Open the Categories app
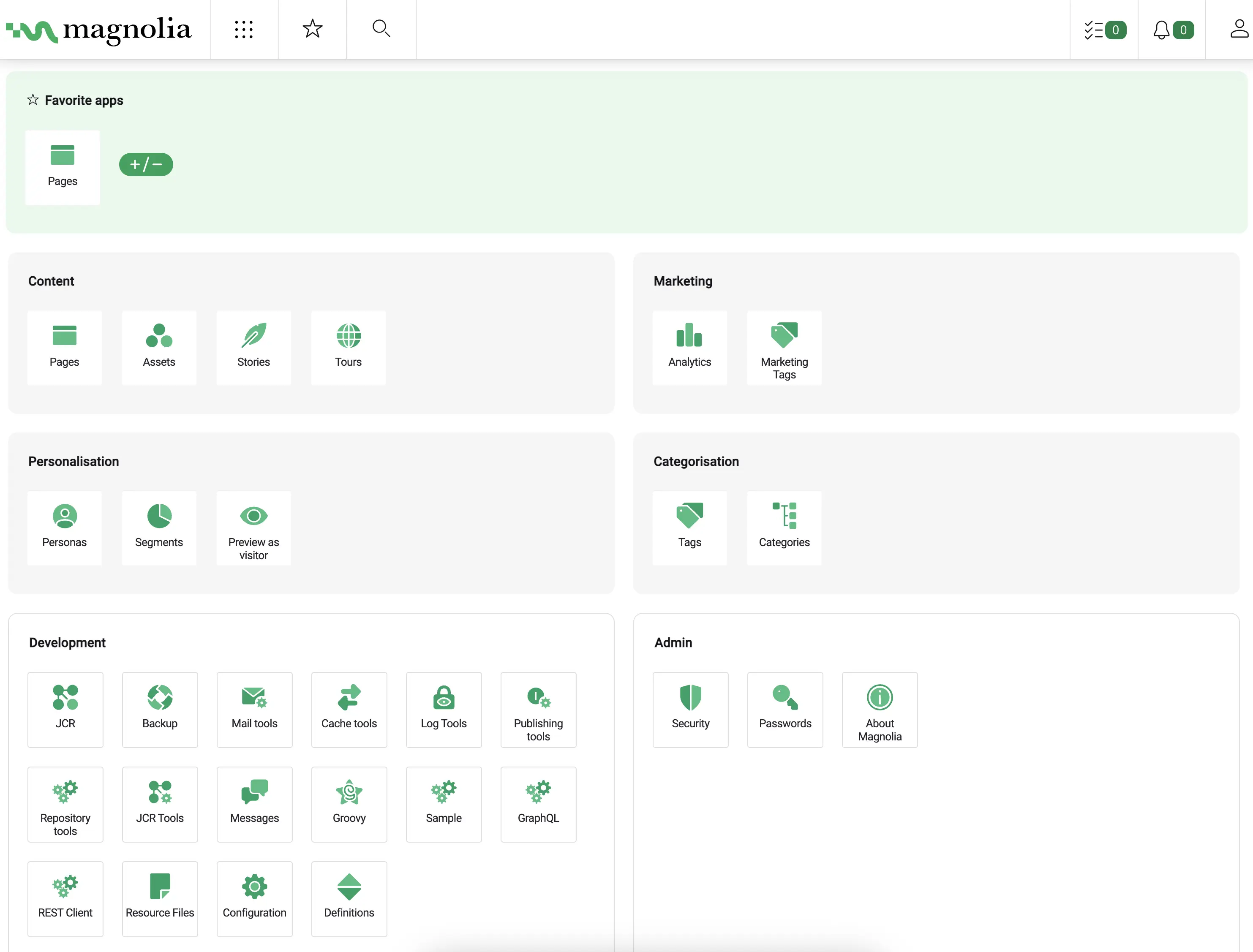Viewport: 1253px width, 952px height. (x=784, y=528)
